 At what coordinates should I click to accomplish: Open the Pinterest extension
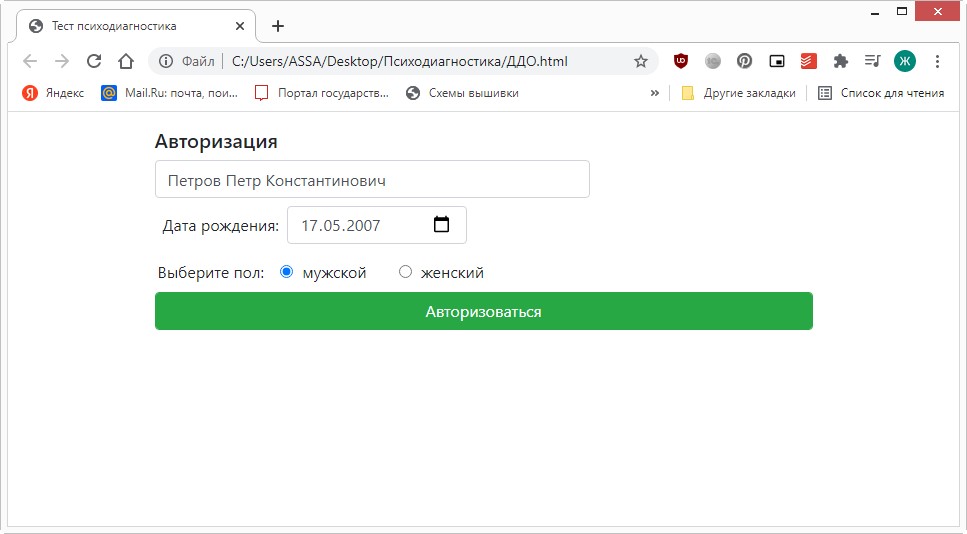(745, 61)
